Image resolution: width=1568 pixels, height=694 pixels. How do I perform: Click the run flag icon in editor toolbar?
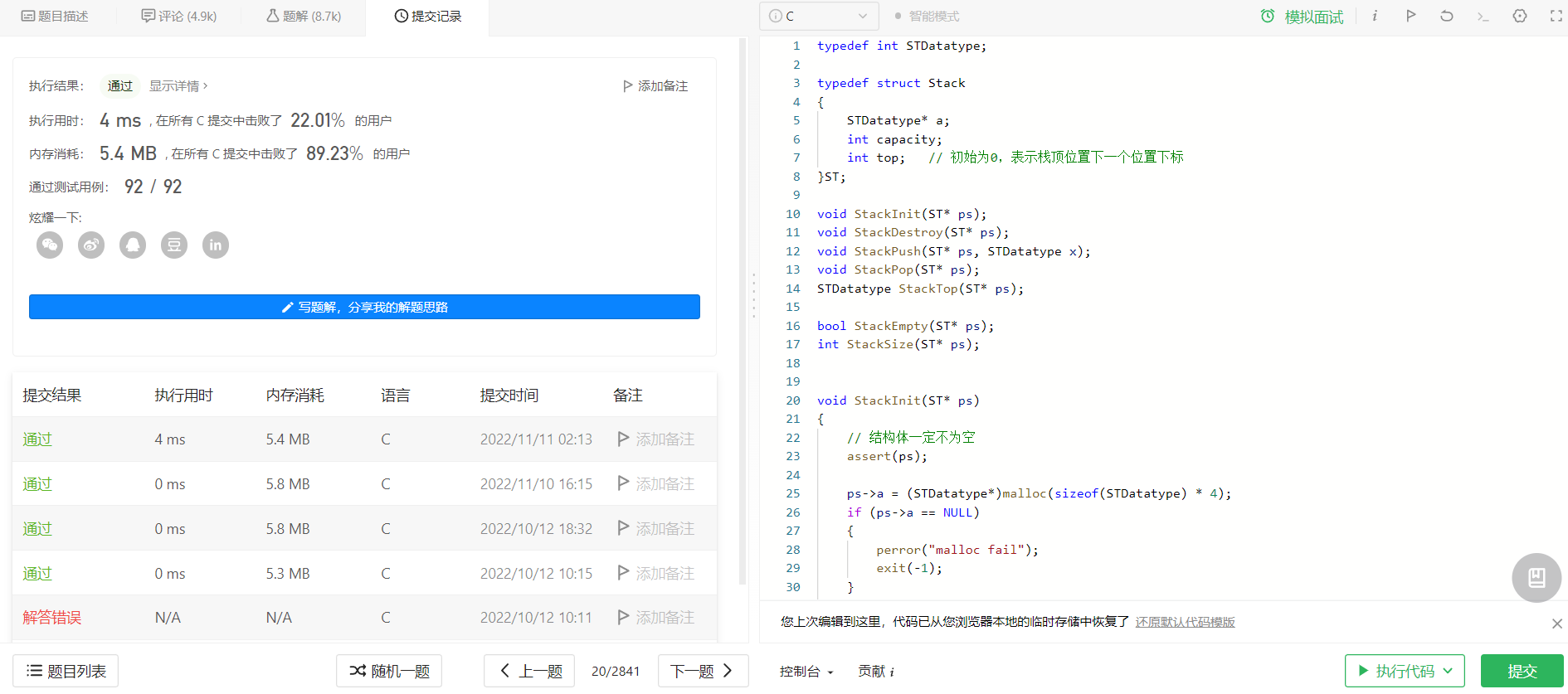point(1410,16)
